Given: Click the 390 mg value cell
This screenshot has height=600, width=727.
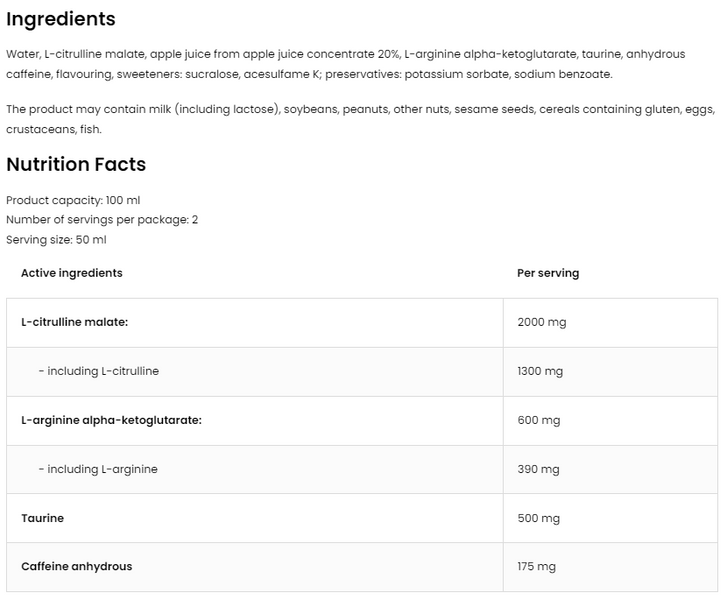Looking at the screenshot, I should point(610,470).
